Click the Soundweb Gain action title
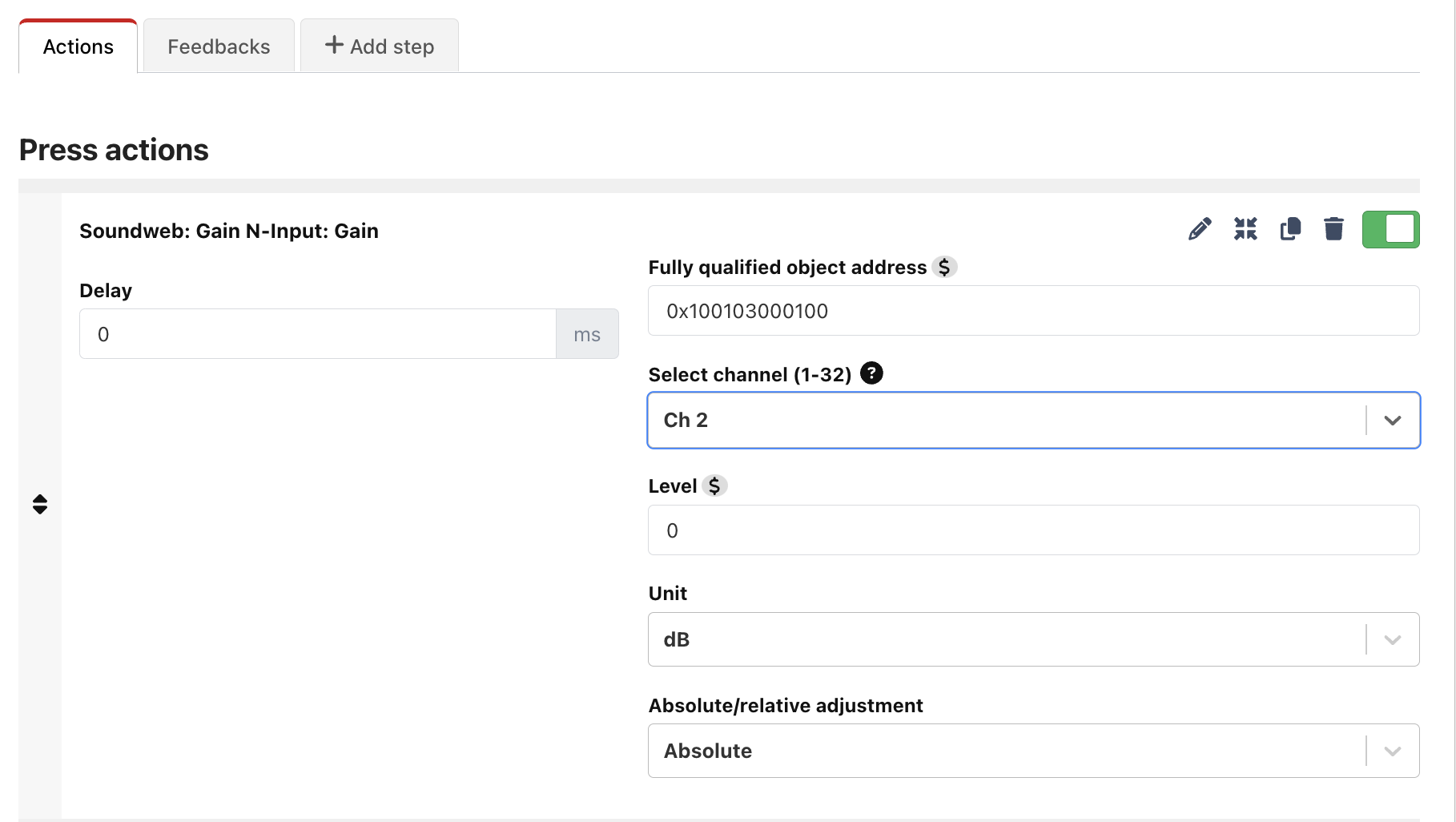Viewport: 1456px width, 822px height. (x=229, y=231)
